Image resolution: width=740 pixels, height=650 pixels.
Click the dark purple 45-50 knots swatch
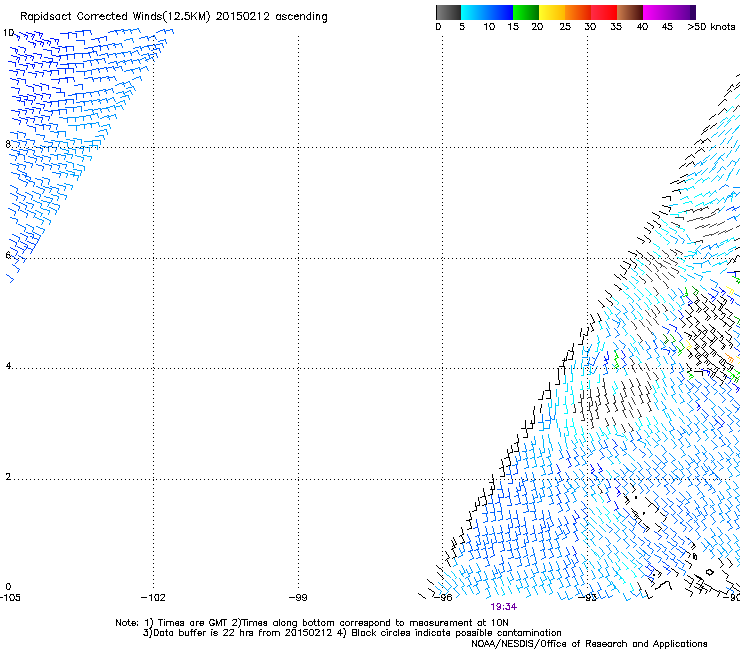[x=682, y=12]
